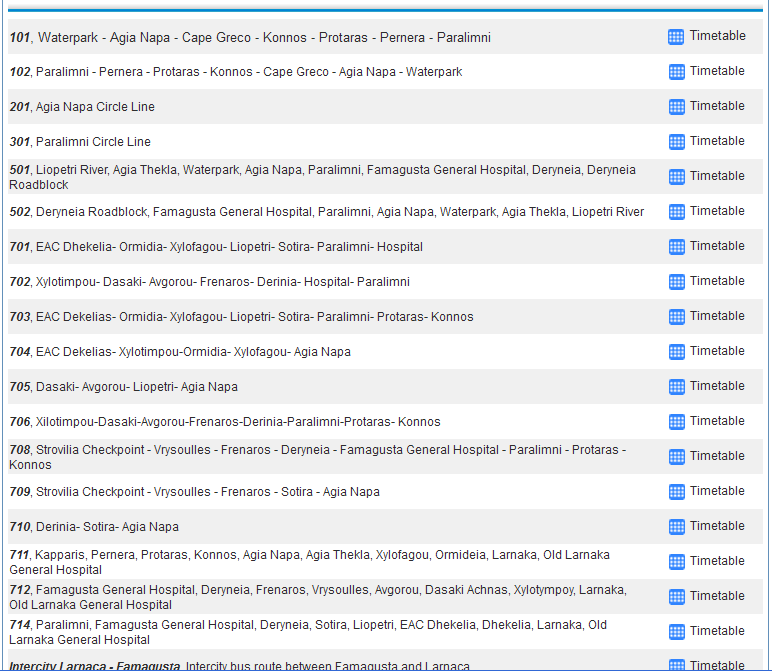Open Timetable link for route 708
Screen dimensions: 772x671
(716, 456)
